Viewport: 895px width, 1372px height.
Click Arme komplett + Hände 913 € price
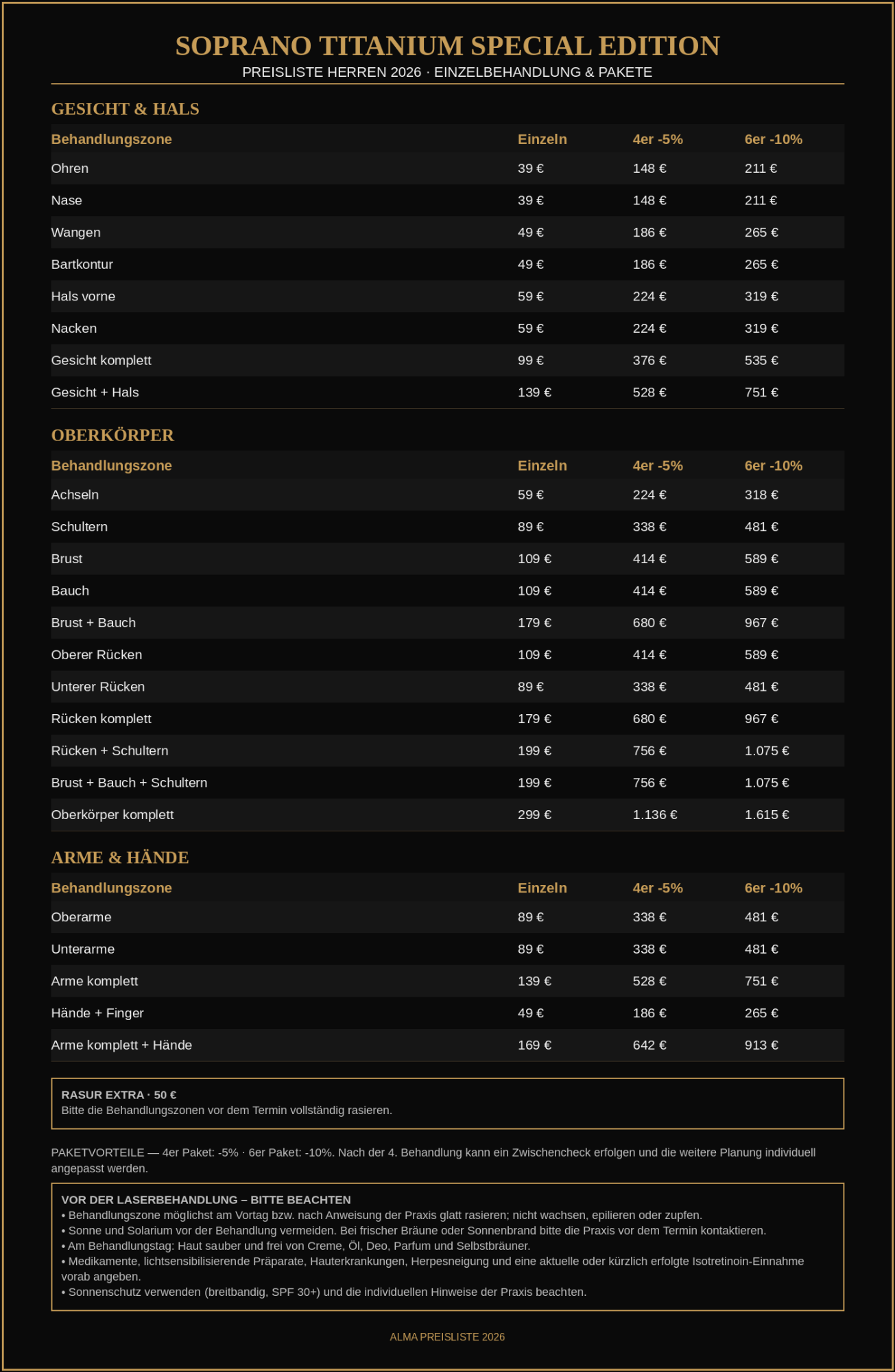coord(761,1045)
